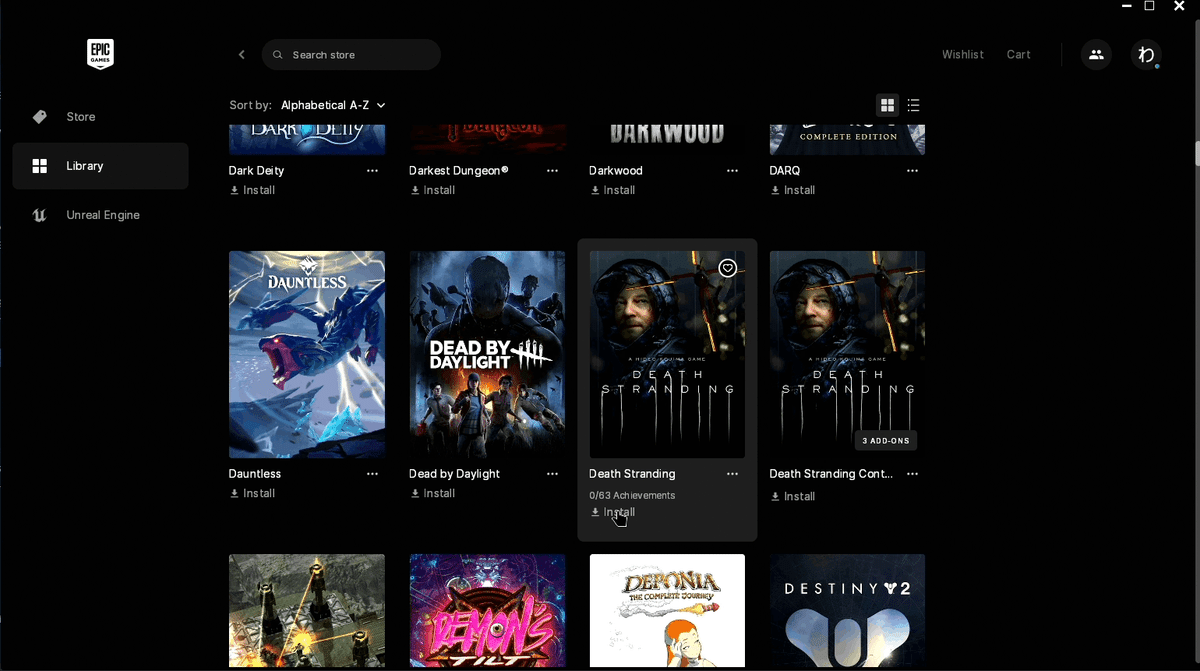The height and width of the screenshot is (671, 1200).
Task: Open Dead by Daylight more options menu
Action: pos(552,474)
